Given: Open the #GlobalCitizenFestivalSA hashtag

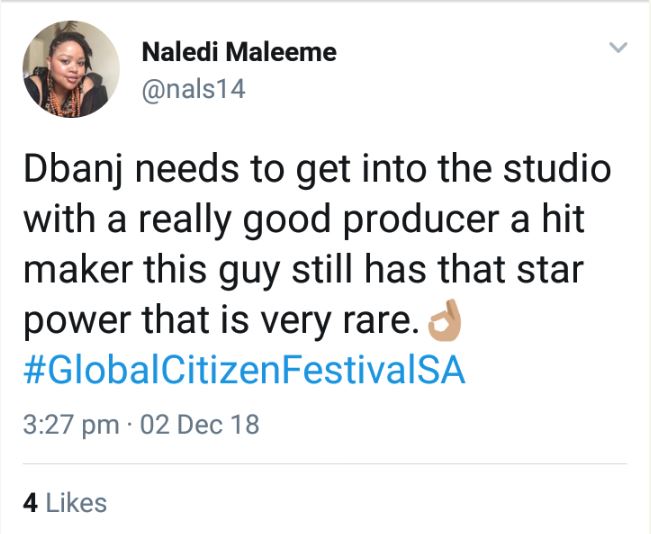Looking at the screenshot, I should coord(244,371).
